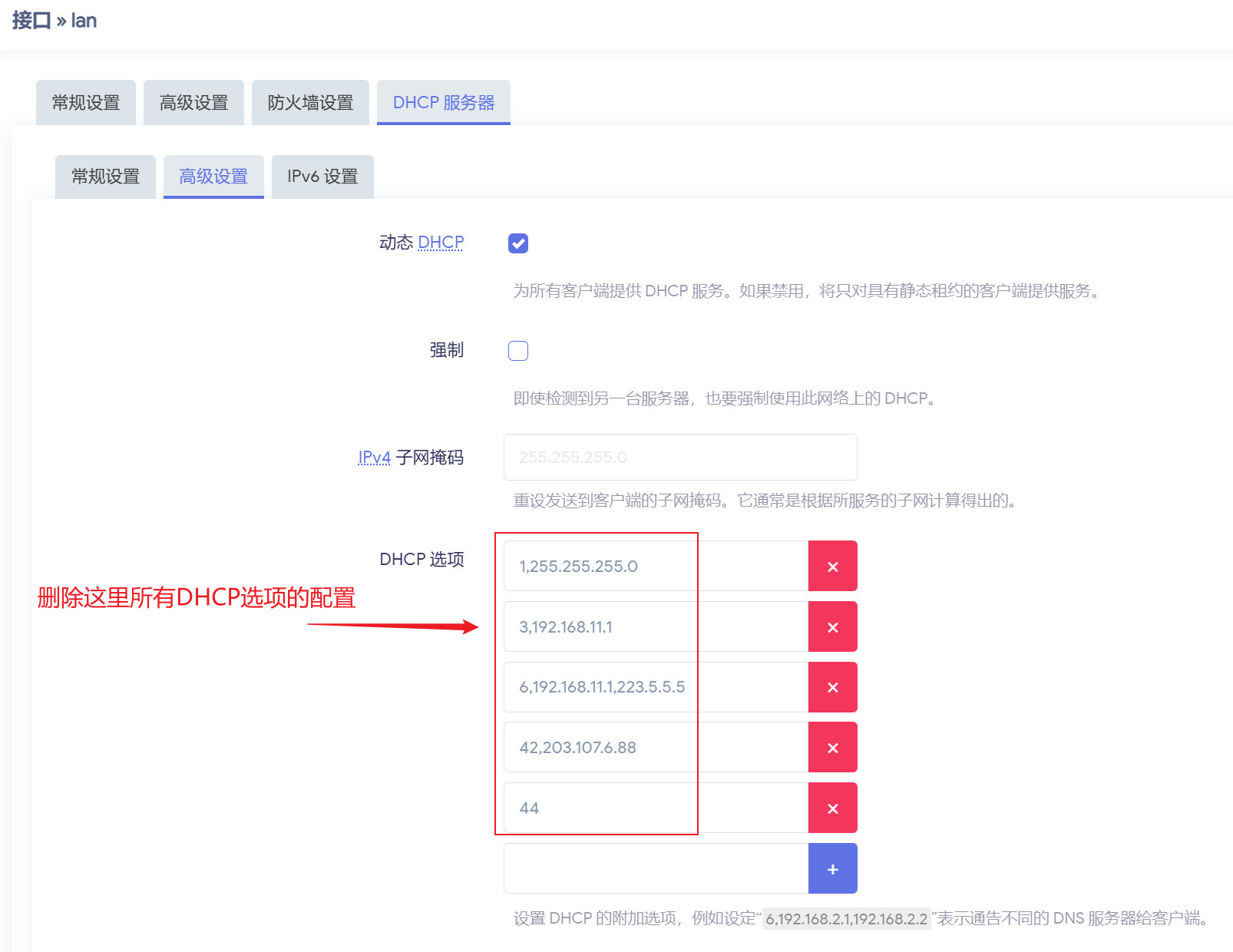Focus the empty new DHCP option field

[656, 868]
